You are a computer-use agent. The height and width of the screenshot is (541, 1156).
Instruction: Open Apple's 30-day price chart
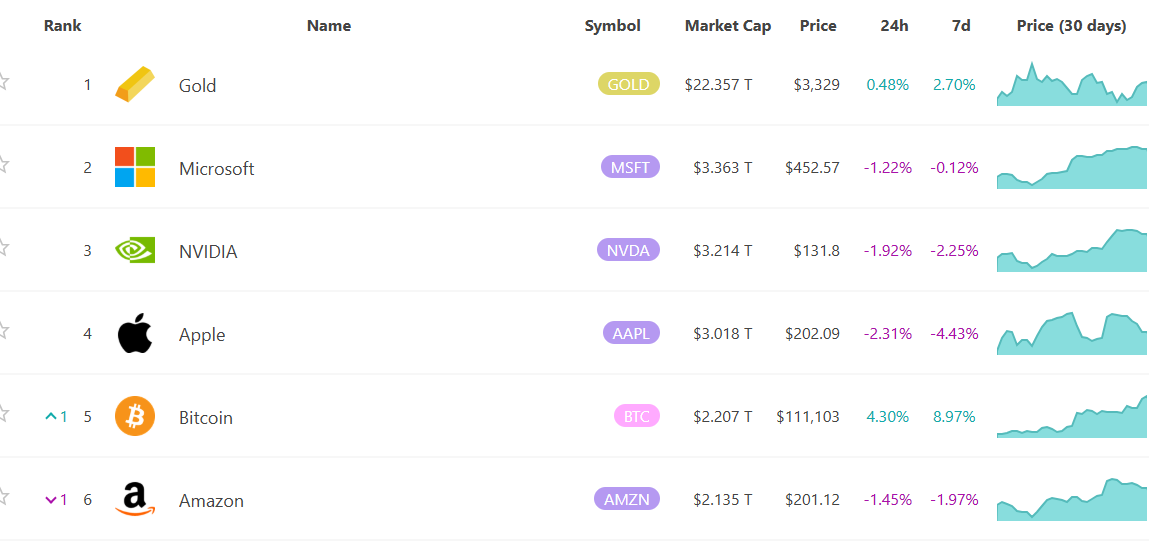pos(1072,334)
